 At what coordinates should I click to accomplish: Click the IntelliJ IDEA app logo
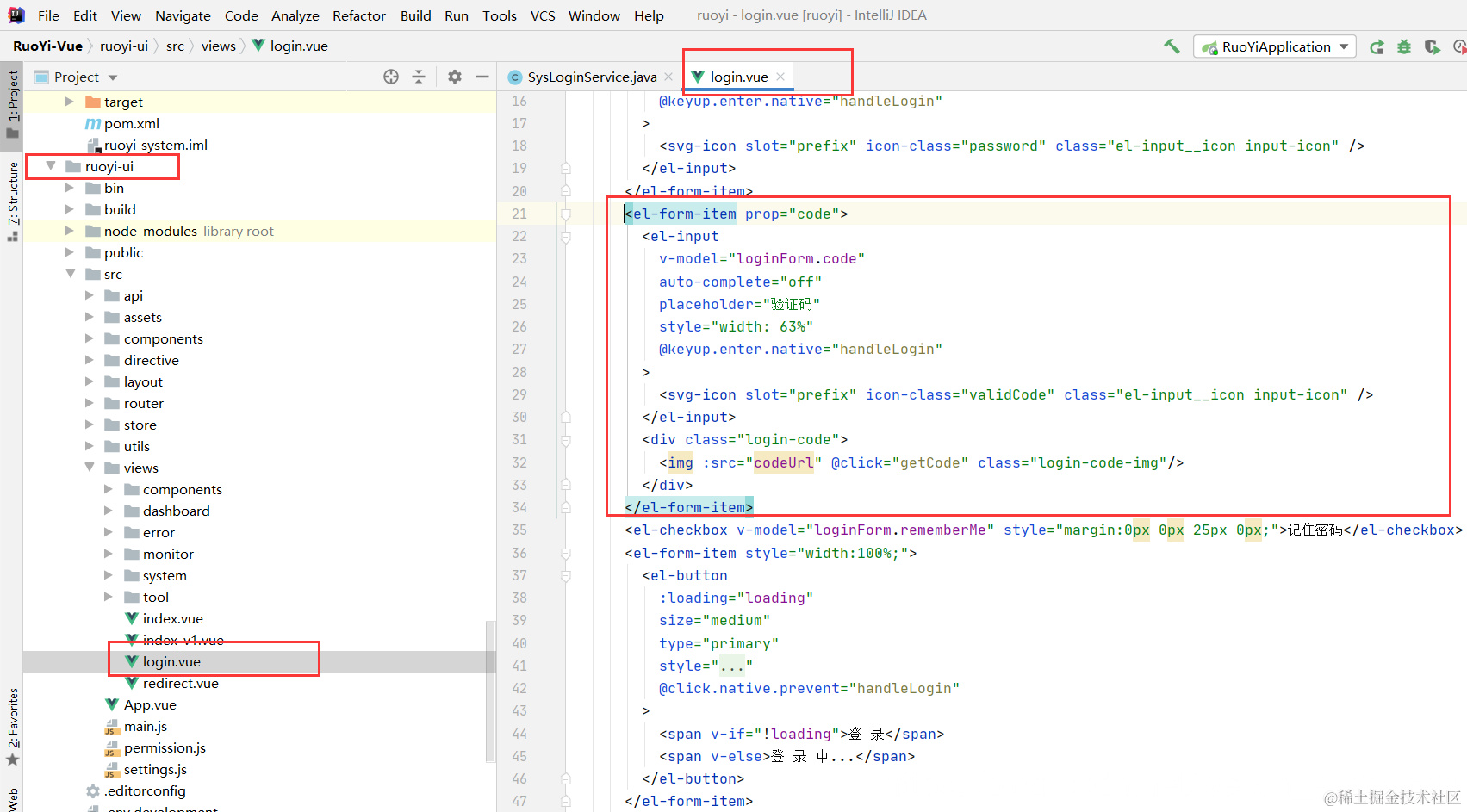coord(16,15)
